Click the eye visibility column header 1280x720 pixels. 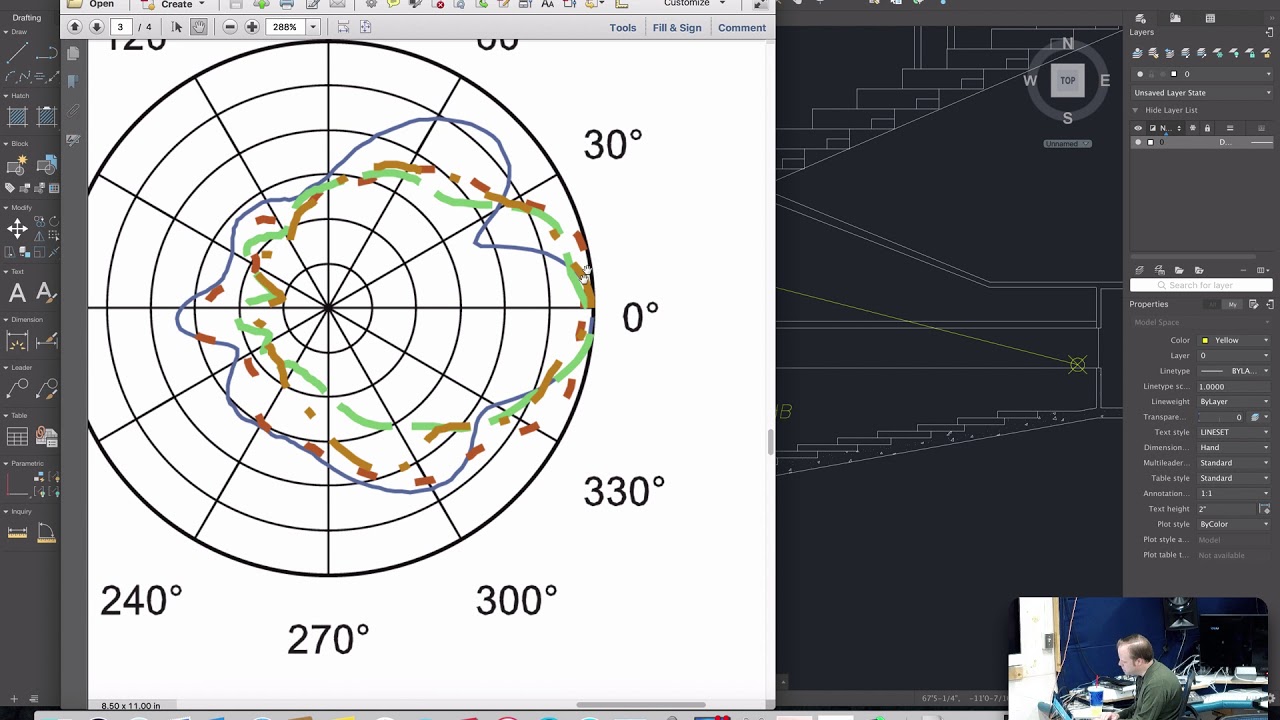click(x=1138, y=128)
